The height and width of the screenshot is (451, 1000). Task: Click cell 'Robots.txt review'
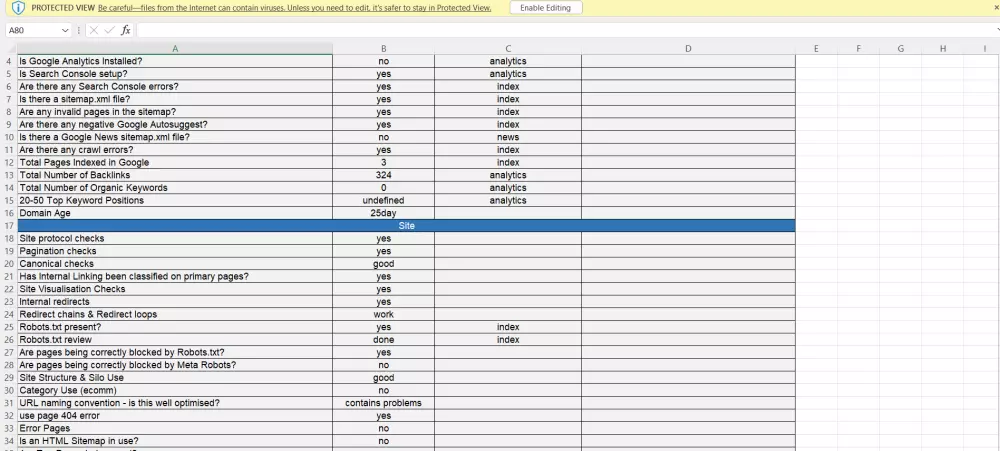[175, 340]
